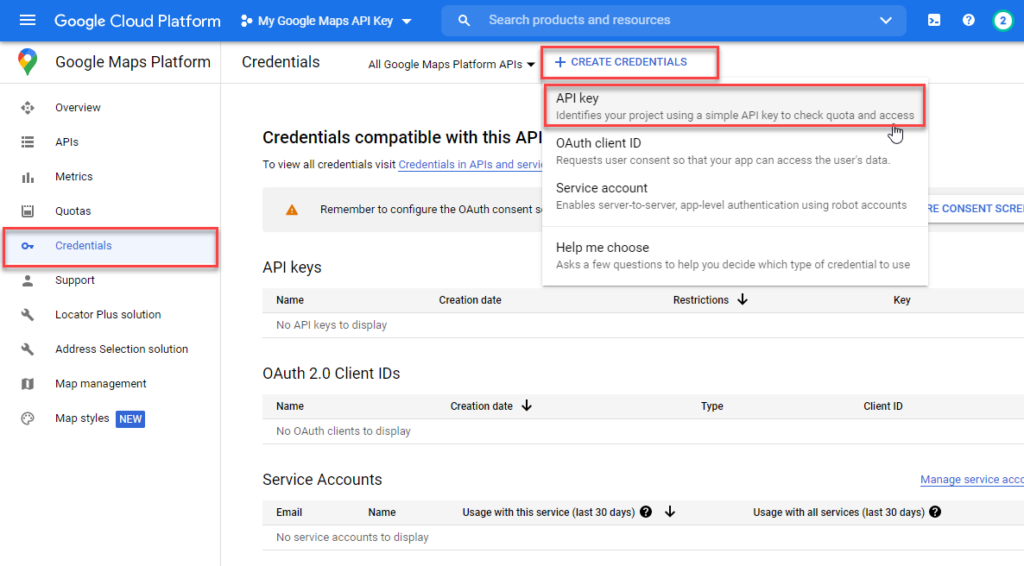Image resolution: width=1024 pixels, height=566 pixels.
Task: Click the Google Maps Platform pin logo
Action: coord(28,62)
